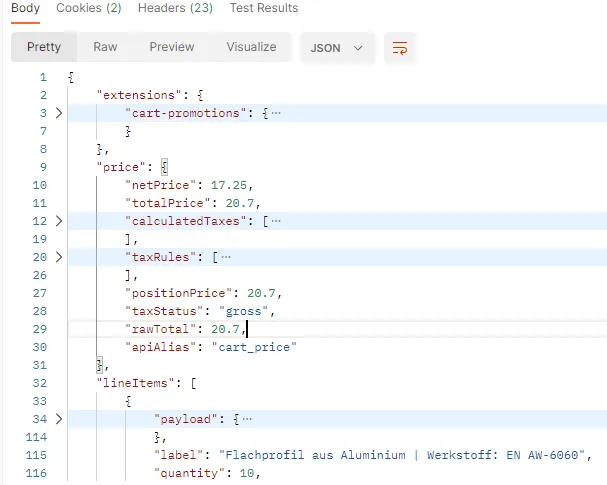
Task: Expand the payload object arrow
Action: [x=59, y=419]
